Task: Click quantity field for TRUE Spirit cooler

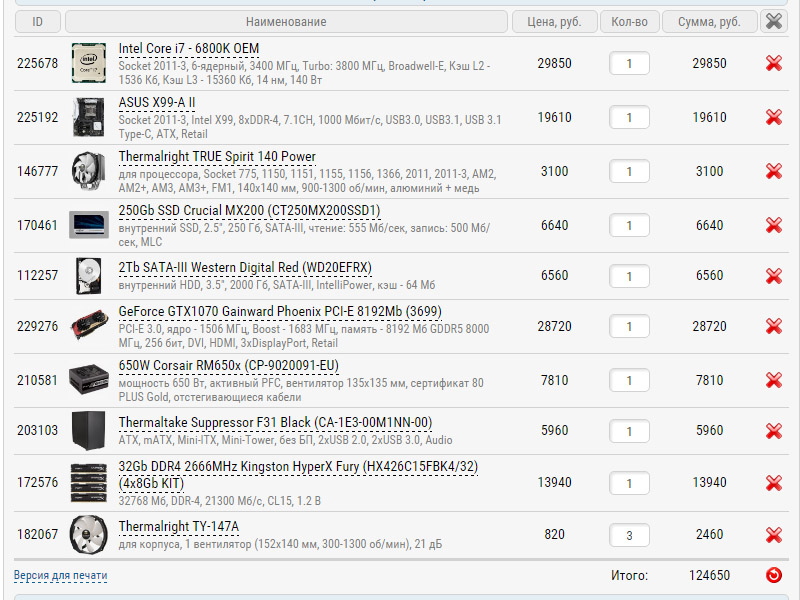Action: tap(629, 171)
